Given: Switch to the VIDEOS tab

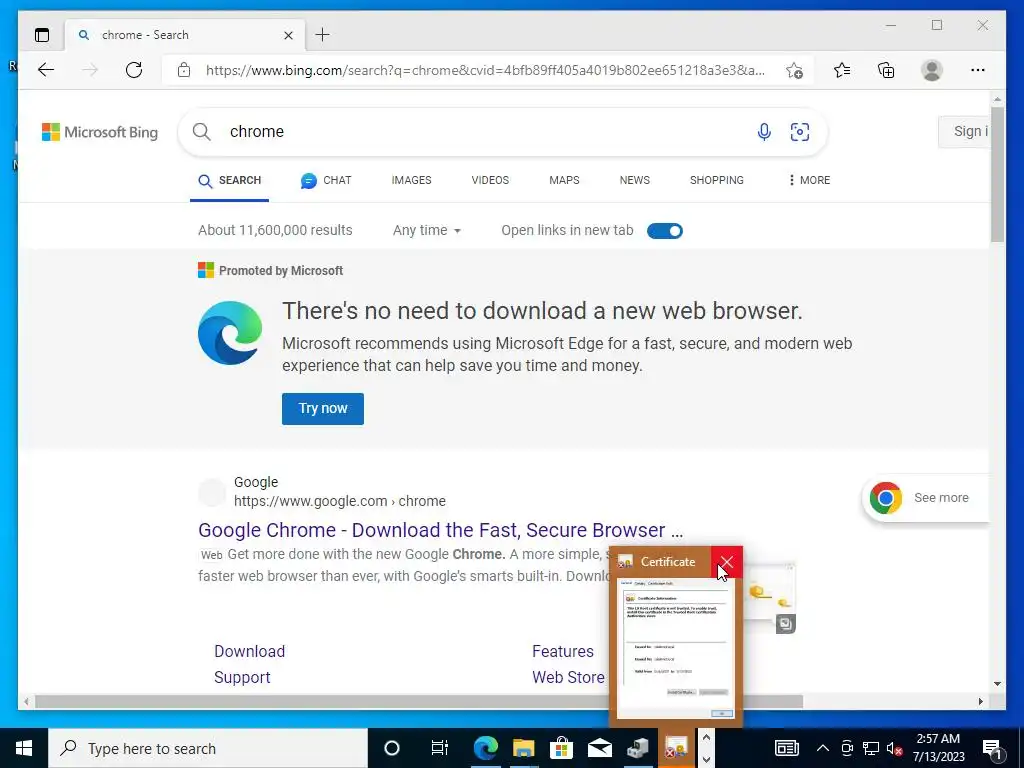Looking at the screenshot, I should point(490,180).
